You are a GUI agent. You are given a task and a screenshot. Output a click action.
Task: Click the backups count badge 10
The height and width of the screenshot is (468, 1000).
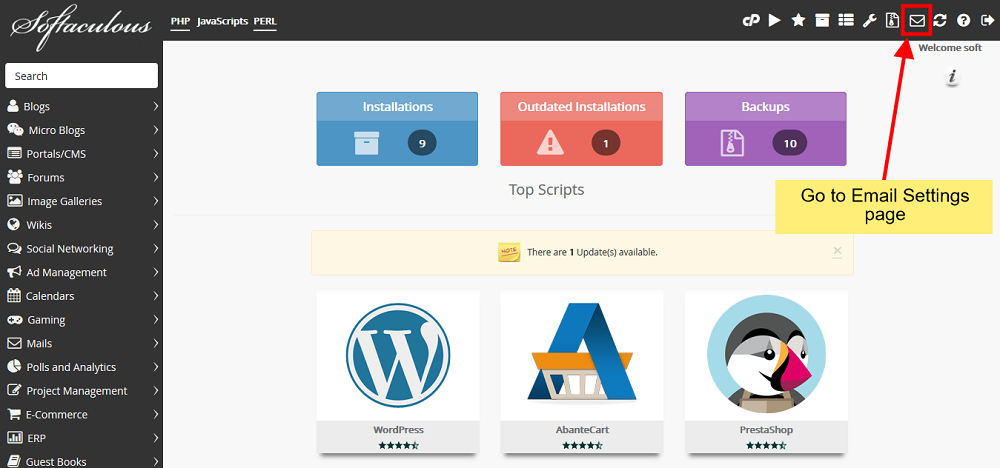coord(790,143)
